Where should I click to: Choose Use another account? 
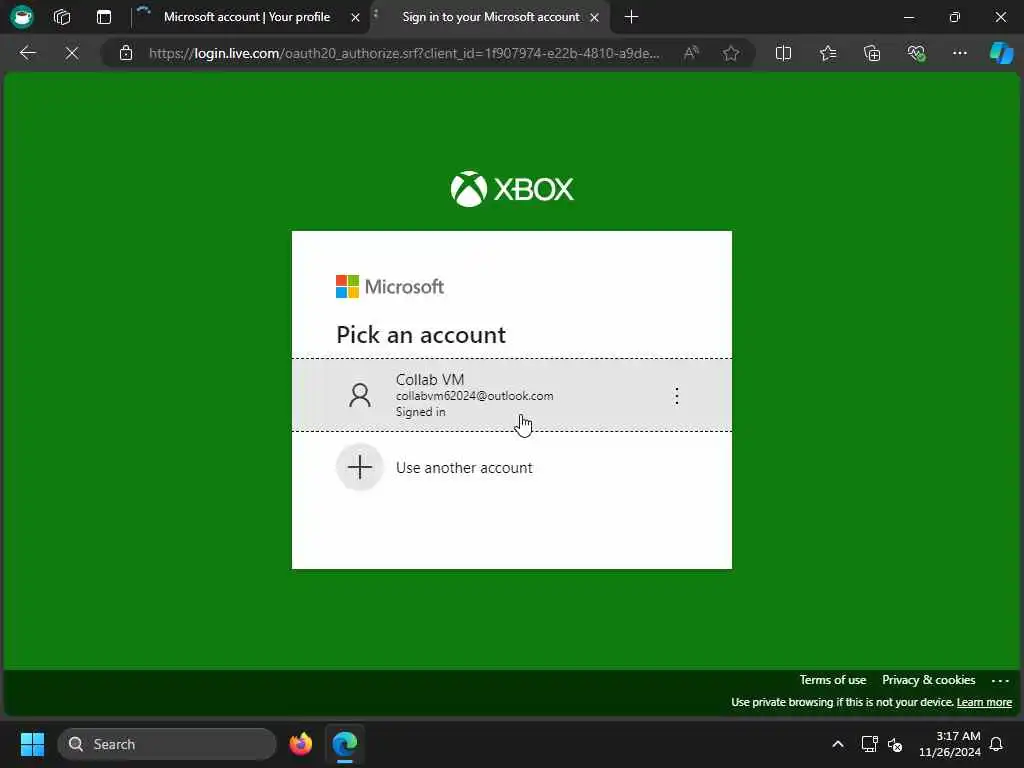[x=512, y=468]
